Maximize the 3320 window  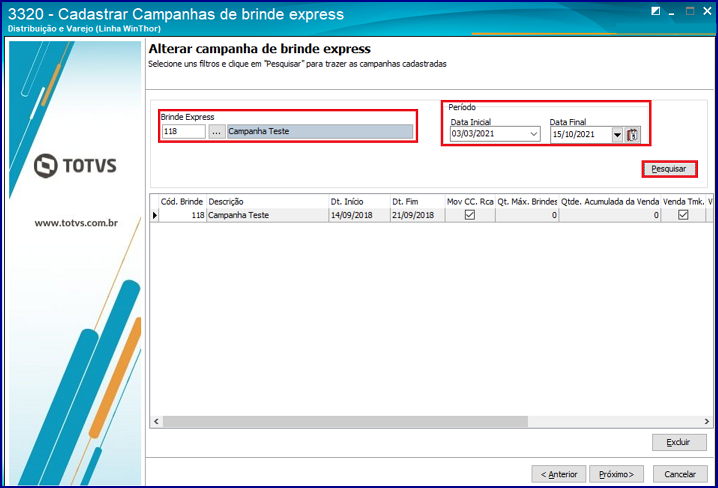pyautogui.click(x=690, y=11)
